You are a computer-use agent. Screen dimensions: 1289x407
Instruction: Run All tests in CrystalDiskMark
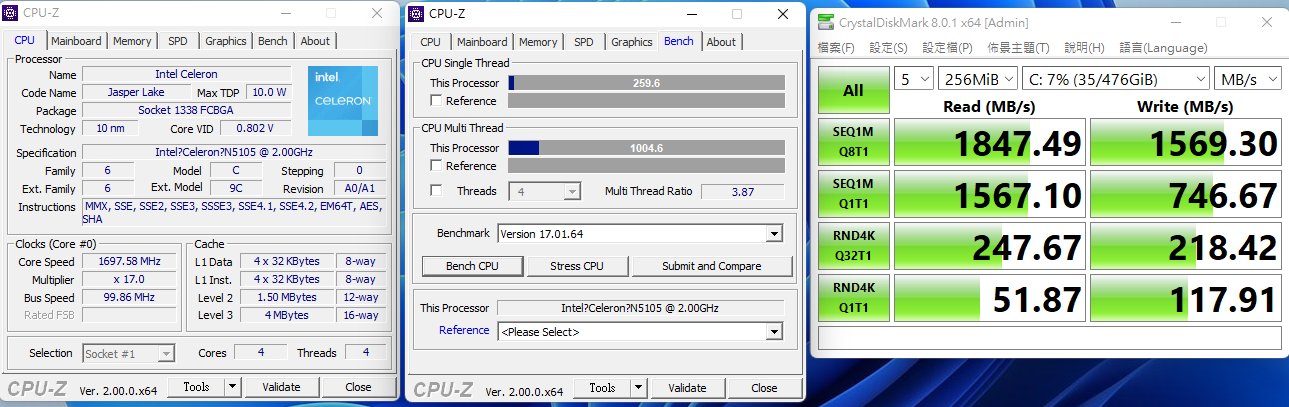pyautogui.click(x=853, y=90)
